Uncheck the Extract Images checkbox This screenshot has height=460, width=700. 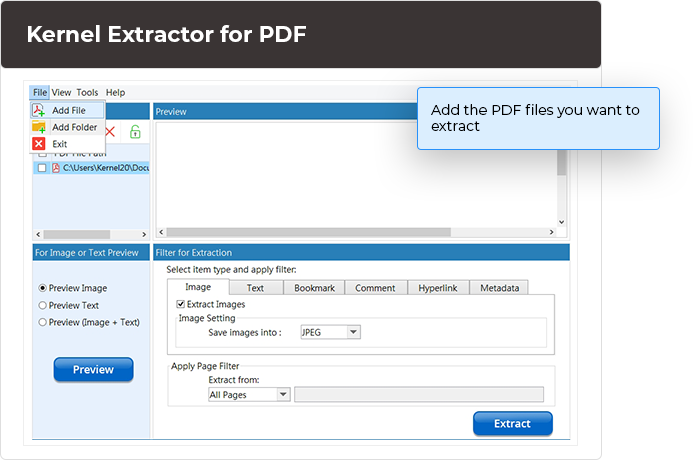point(180,304)
